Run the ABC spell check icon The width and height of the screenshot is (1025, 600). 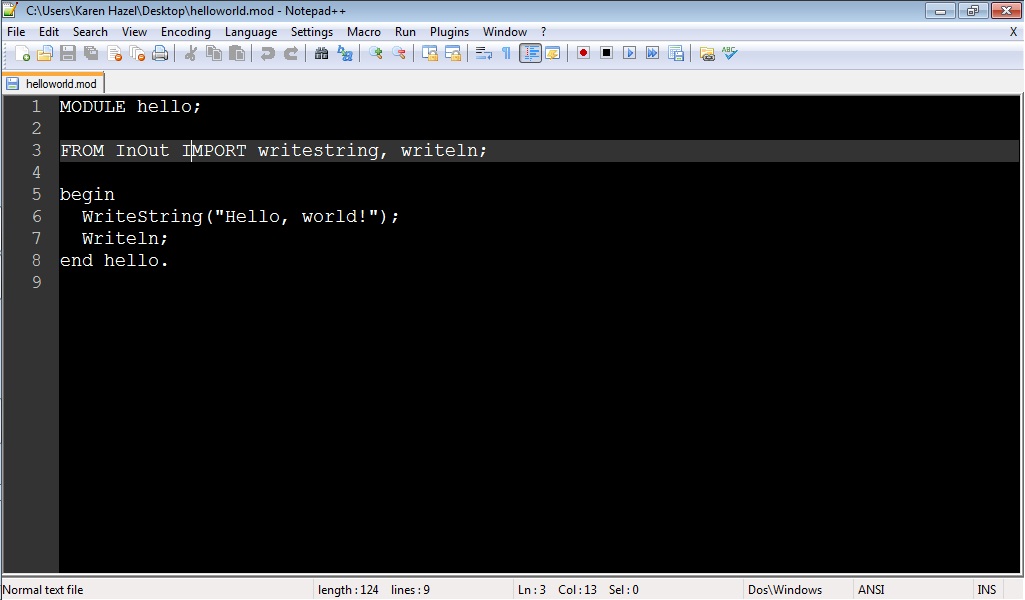tap(730, 53)
